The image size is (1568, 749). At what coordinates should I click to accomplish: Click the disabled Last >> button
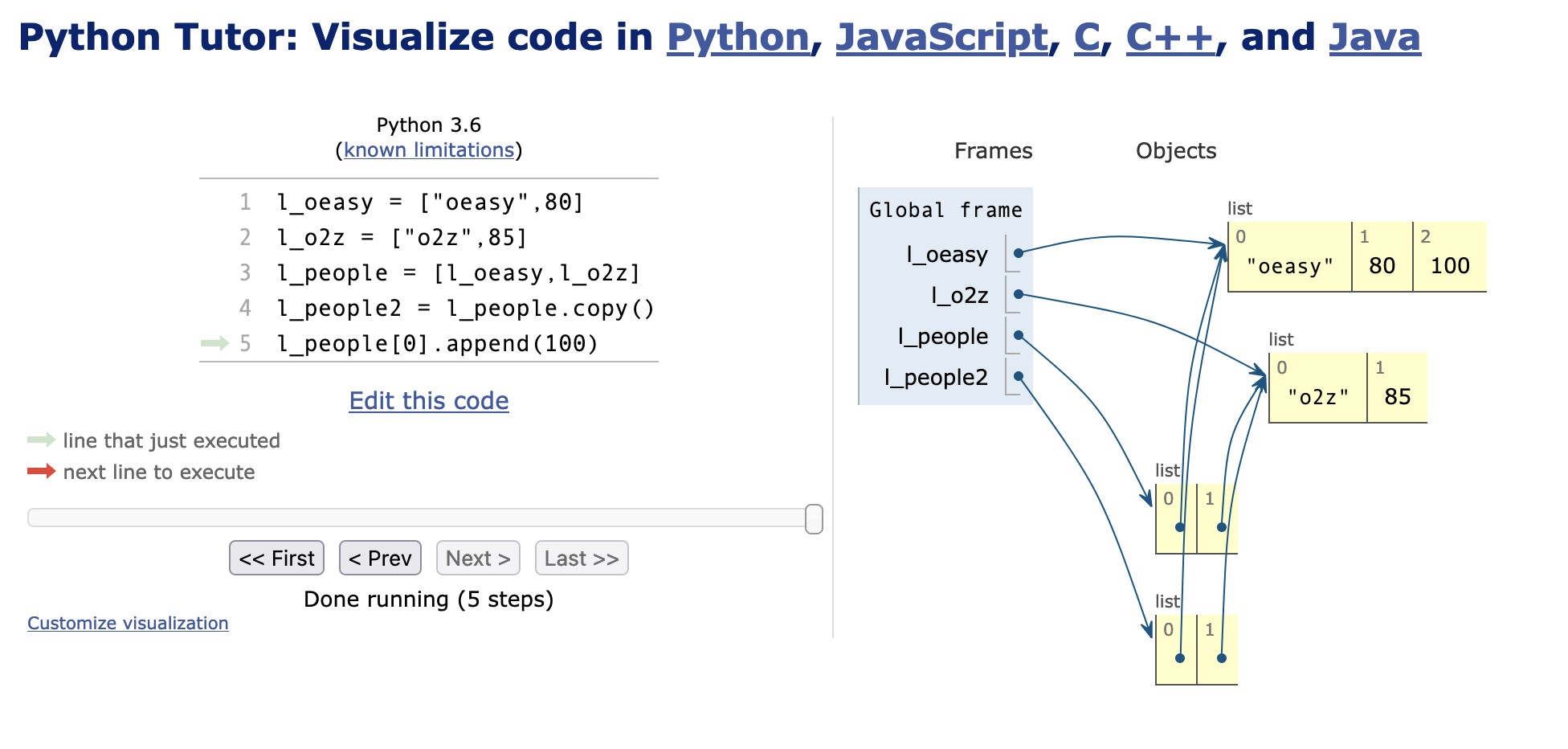pyautogui.click(x=582, y=558)
